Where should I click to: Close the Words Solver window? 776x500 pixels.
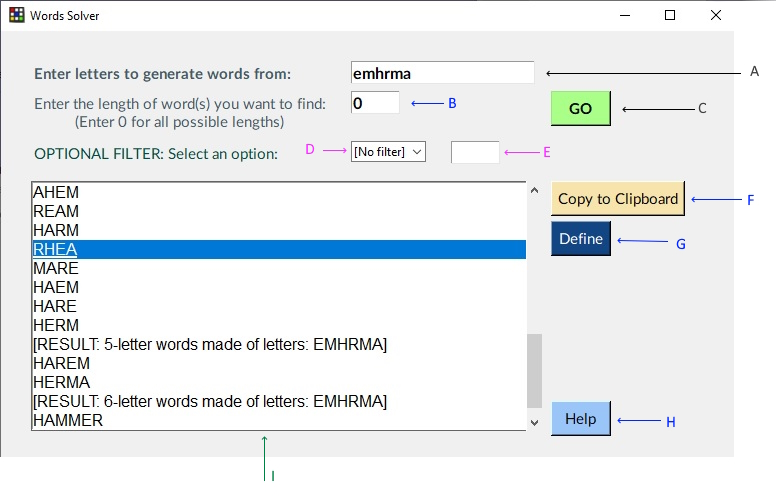[x=716, y=15]
